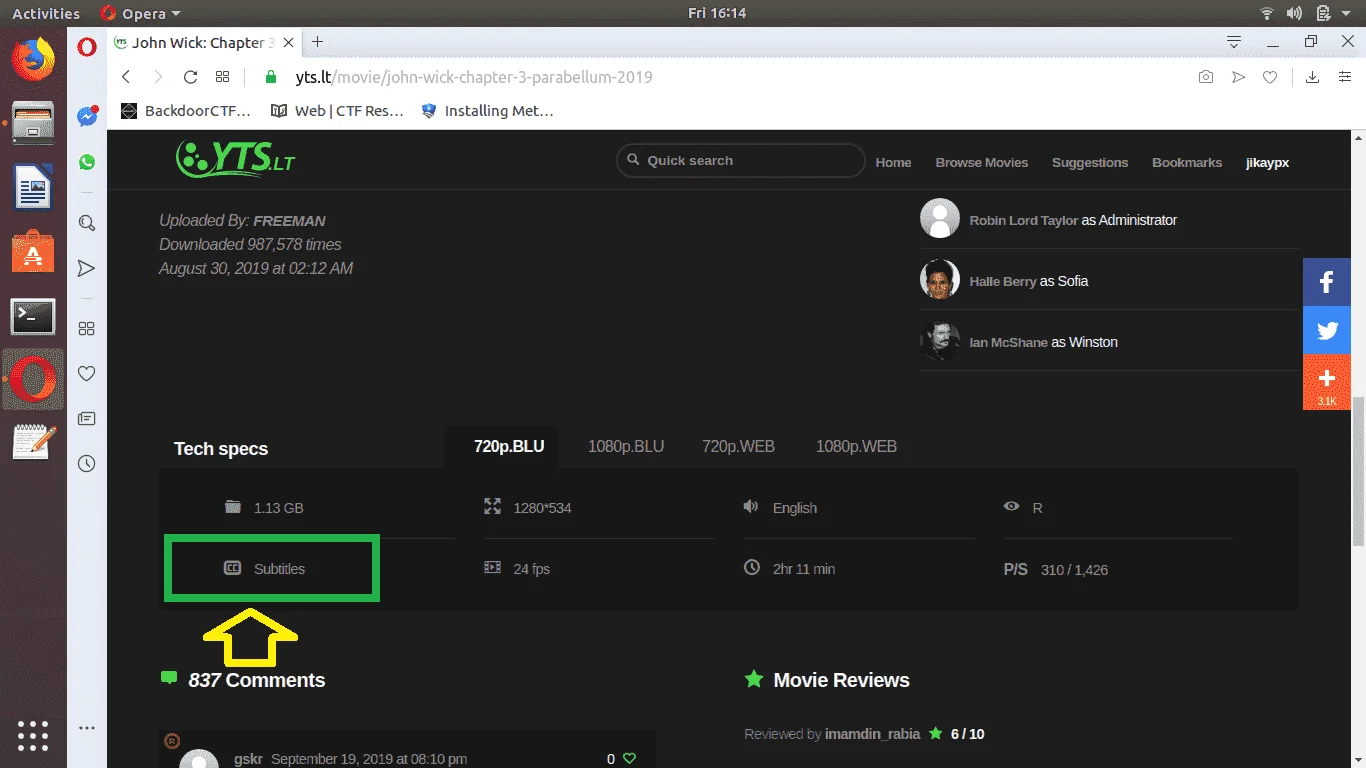The width and height of the screenshot is (1366, 768).
Task: Open the downloads panel
Action: click(1313, 77)
